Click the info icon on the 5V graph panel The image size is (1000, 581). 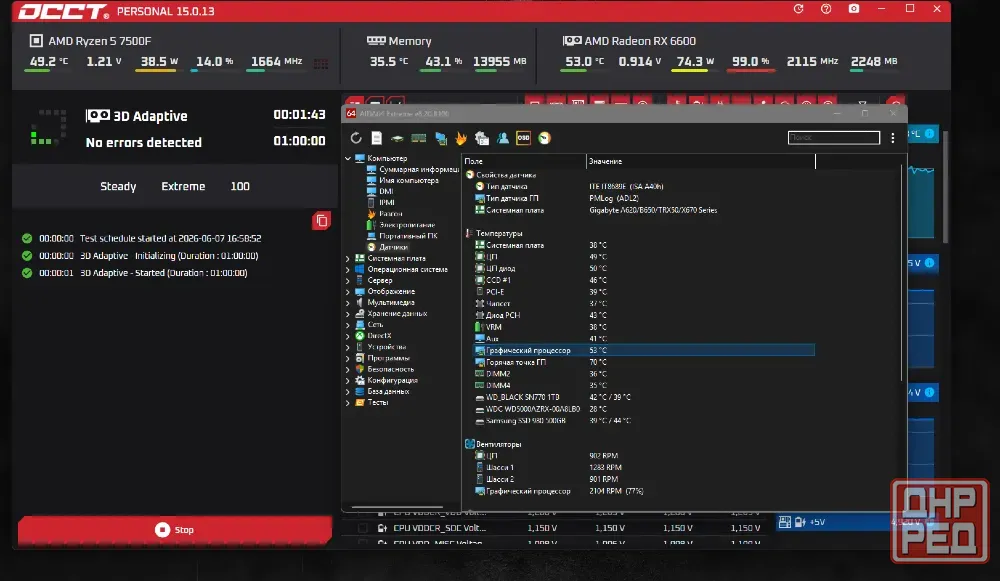coord(929,263)
